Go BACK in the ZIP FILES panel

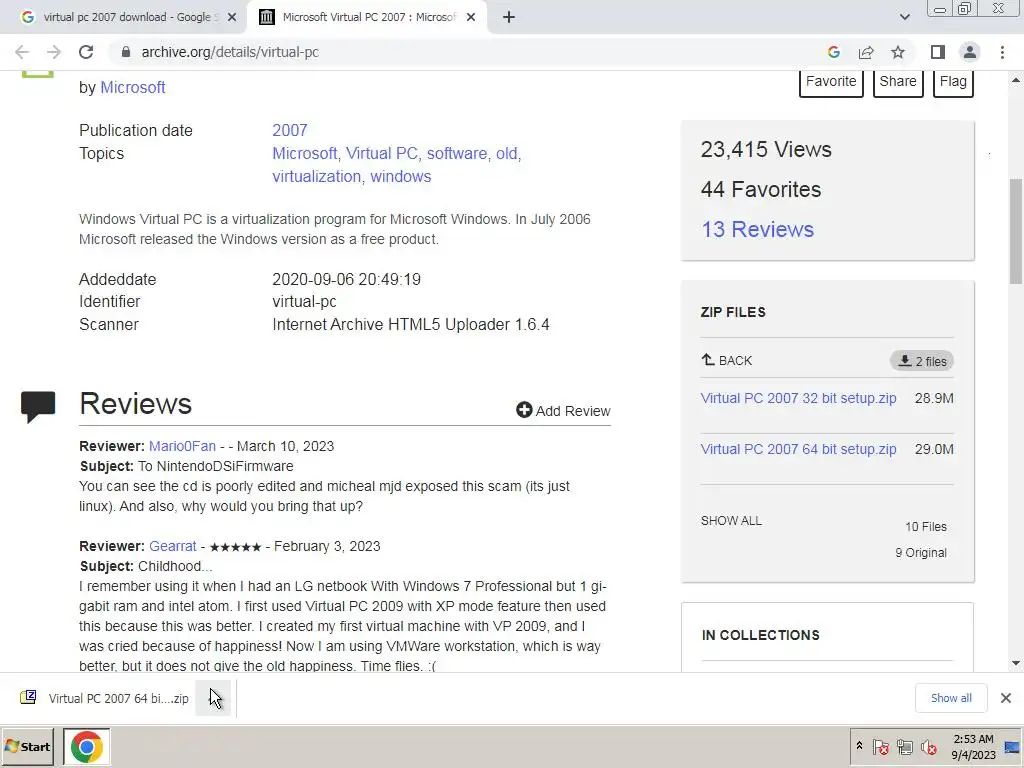727,360
